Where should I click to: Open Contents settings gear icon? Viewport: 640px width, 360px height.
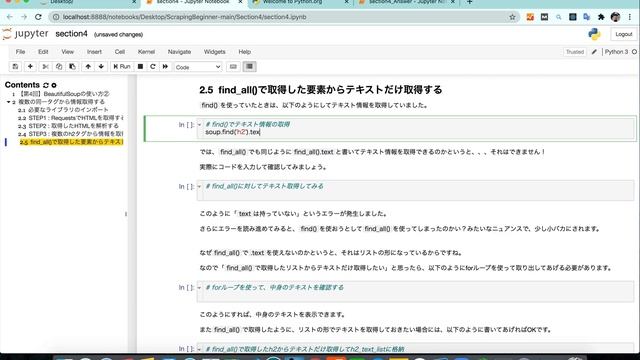coord(54,85)
